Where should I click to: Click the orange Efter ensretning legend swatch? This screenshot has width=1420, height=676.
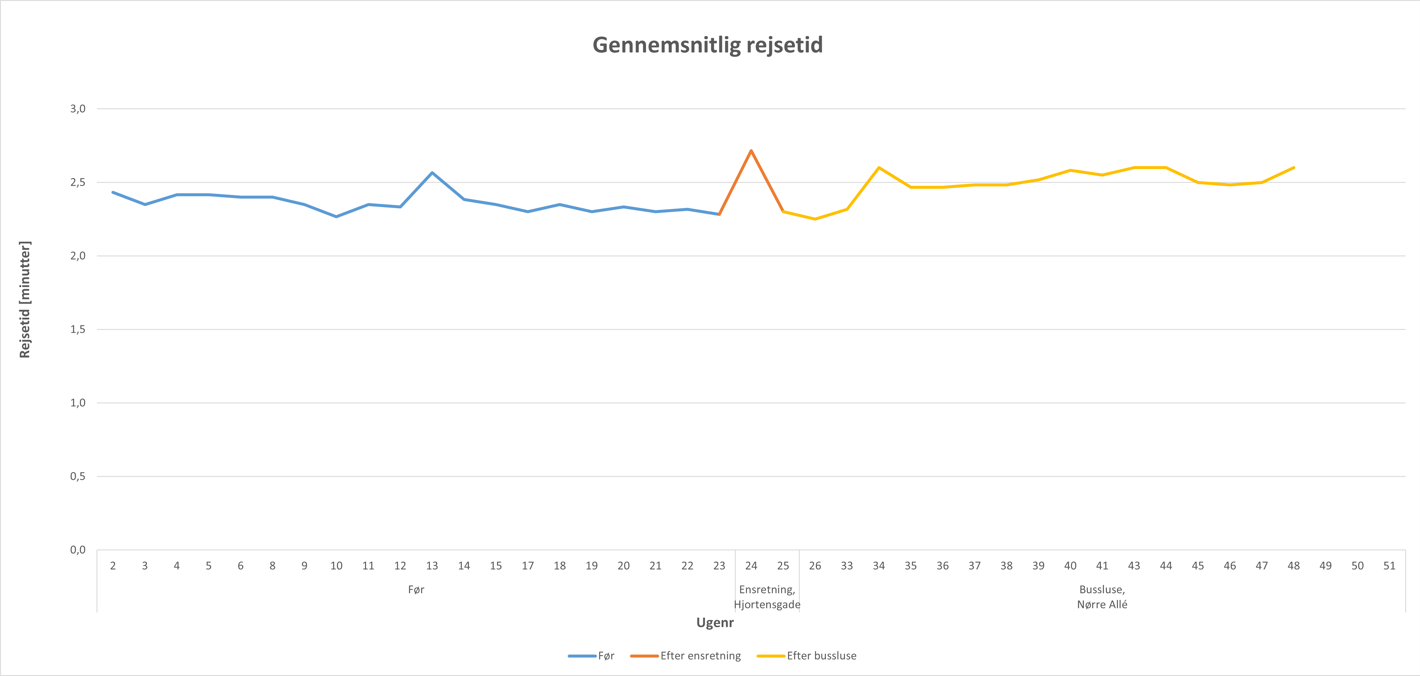coord(644,656)
